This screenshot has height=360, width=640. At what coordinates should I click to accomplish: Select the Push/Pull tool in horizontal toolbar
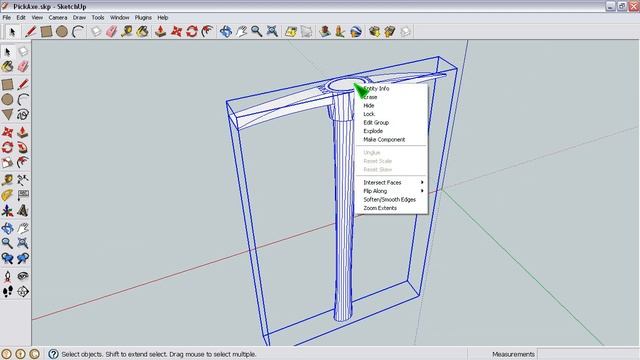click(x=160, y=31)
